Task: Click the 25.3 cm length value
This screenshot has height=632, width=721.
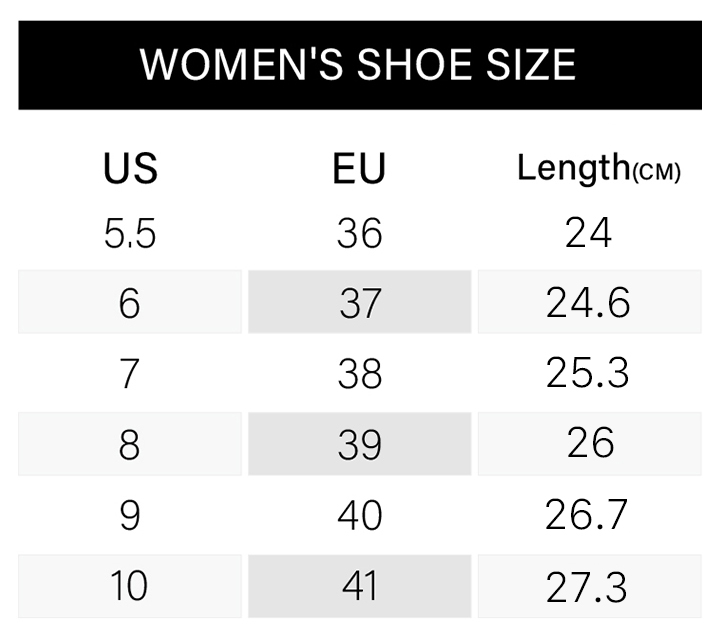Action: click(x=588, y=373)
